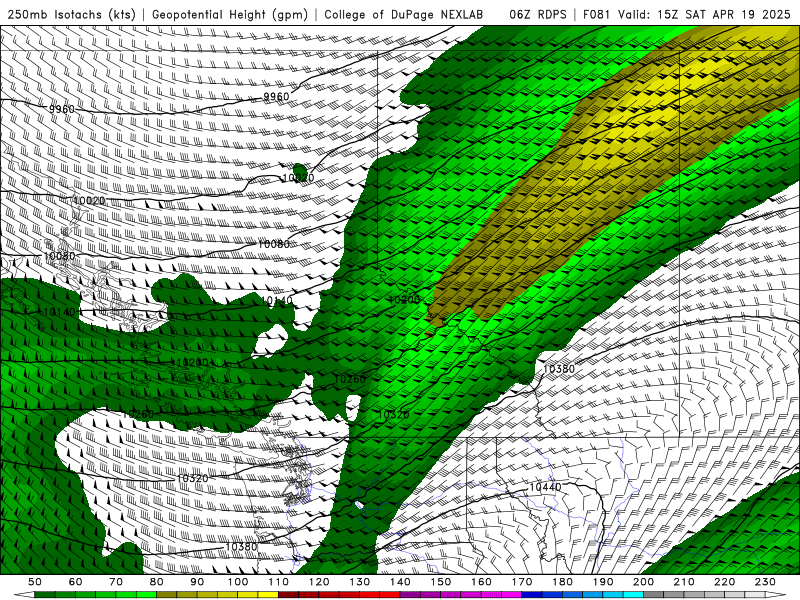Click the '250mb Isotachs (kts)' title text

(x=71, y=14)
